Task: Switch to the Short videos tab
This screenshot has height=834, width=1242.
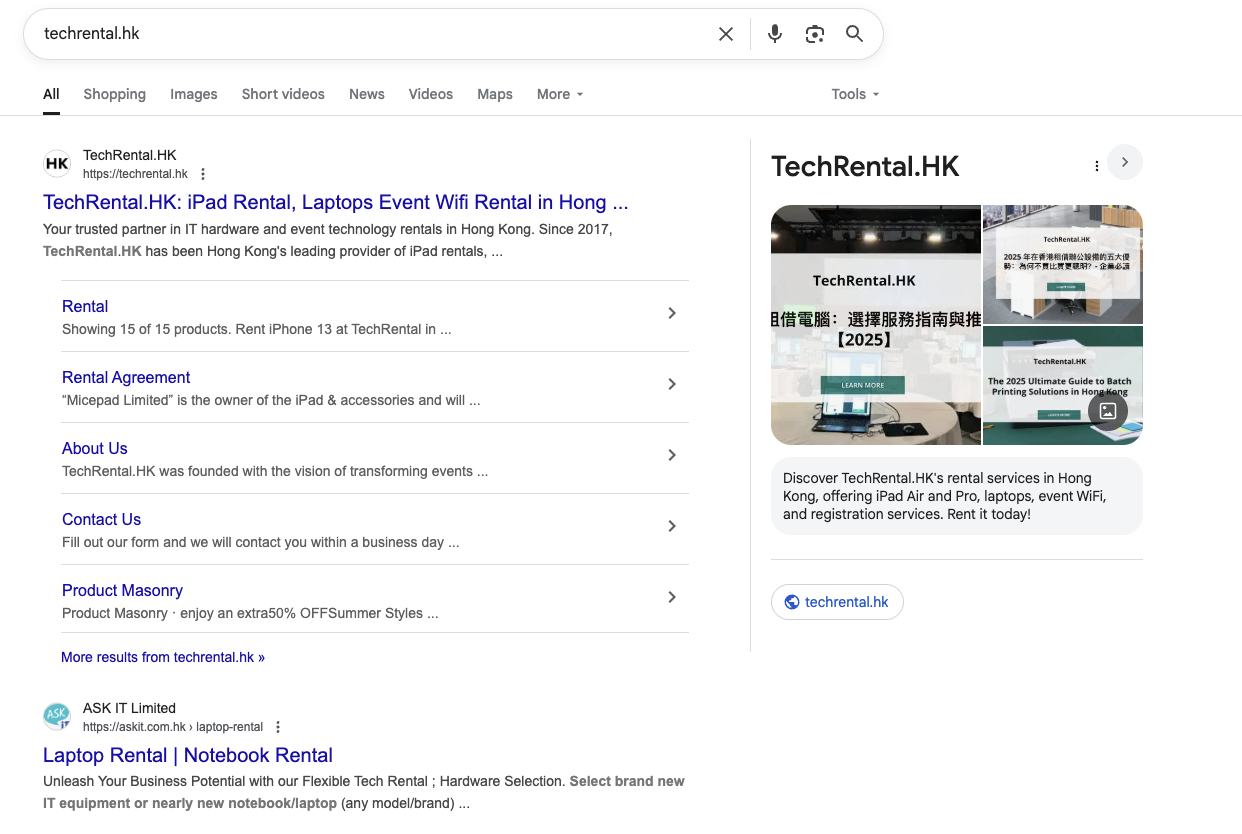Action: tap(283, 94)
